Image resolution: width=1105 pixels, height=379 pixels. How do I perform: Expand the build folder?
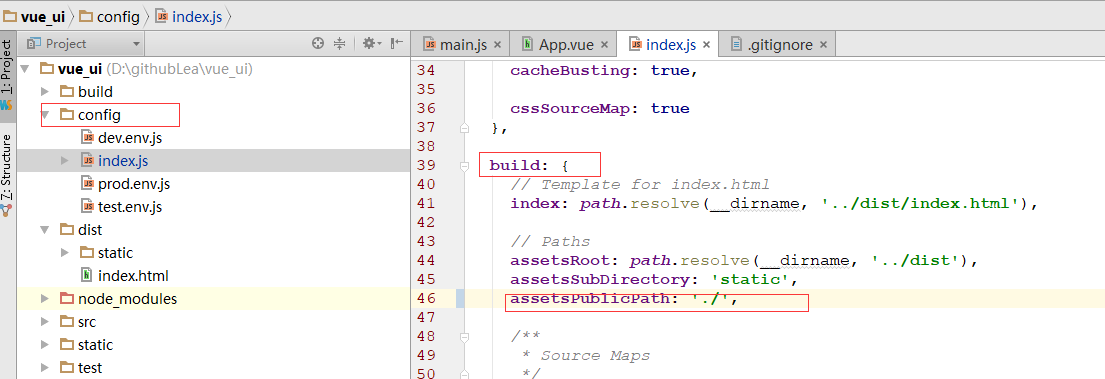tap(44, 92)
